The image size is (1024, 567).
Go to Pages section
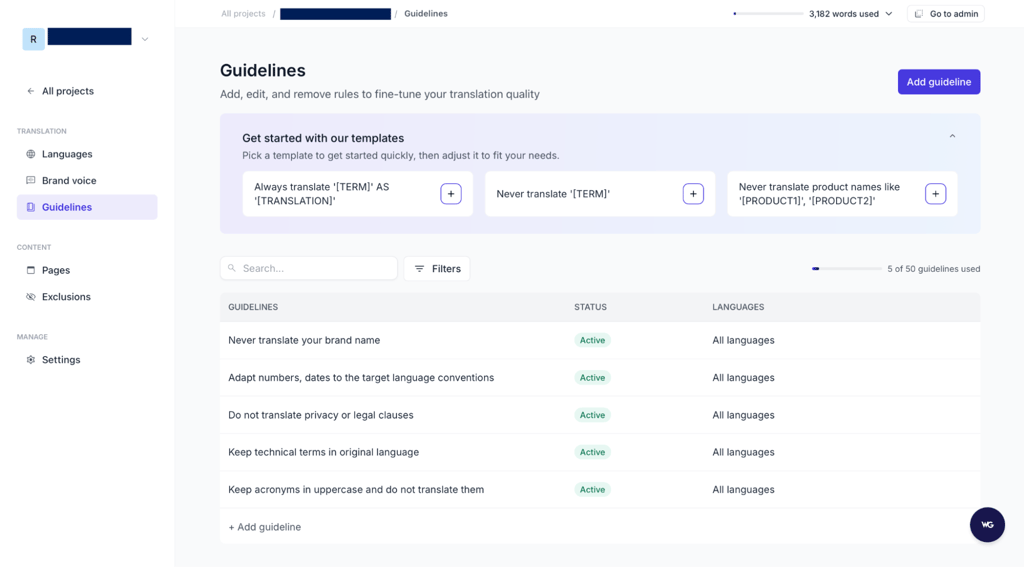87,270
